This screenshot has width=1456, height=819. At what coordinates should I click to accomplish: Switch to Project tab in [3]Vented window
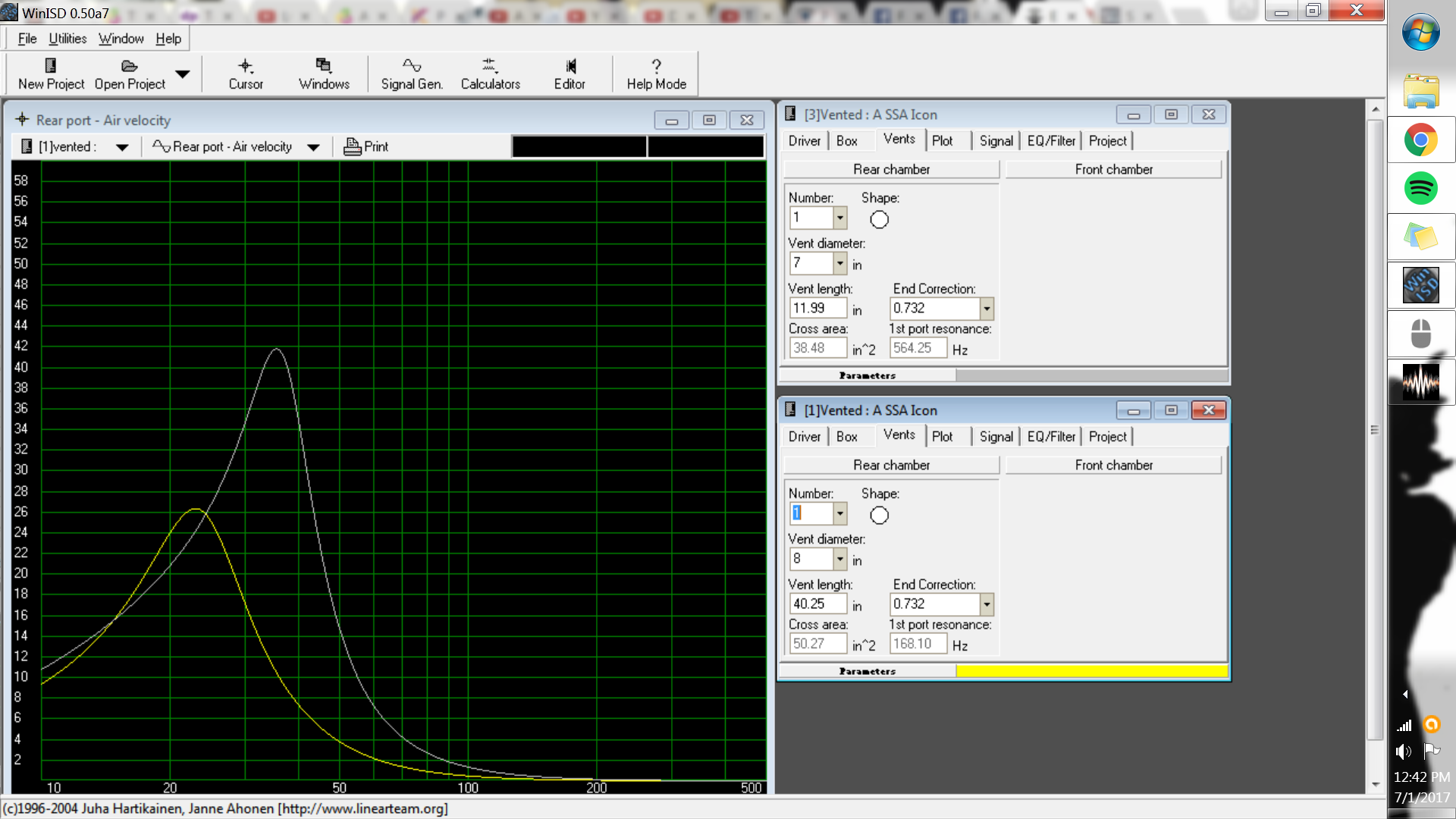point(1107,141)
